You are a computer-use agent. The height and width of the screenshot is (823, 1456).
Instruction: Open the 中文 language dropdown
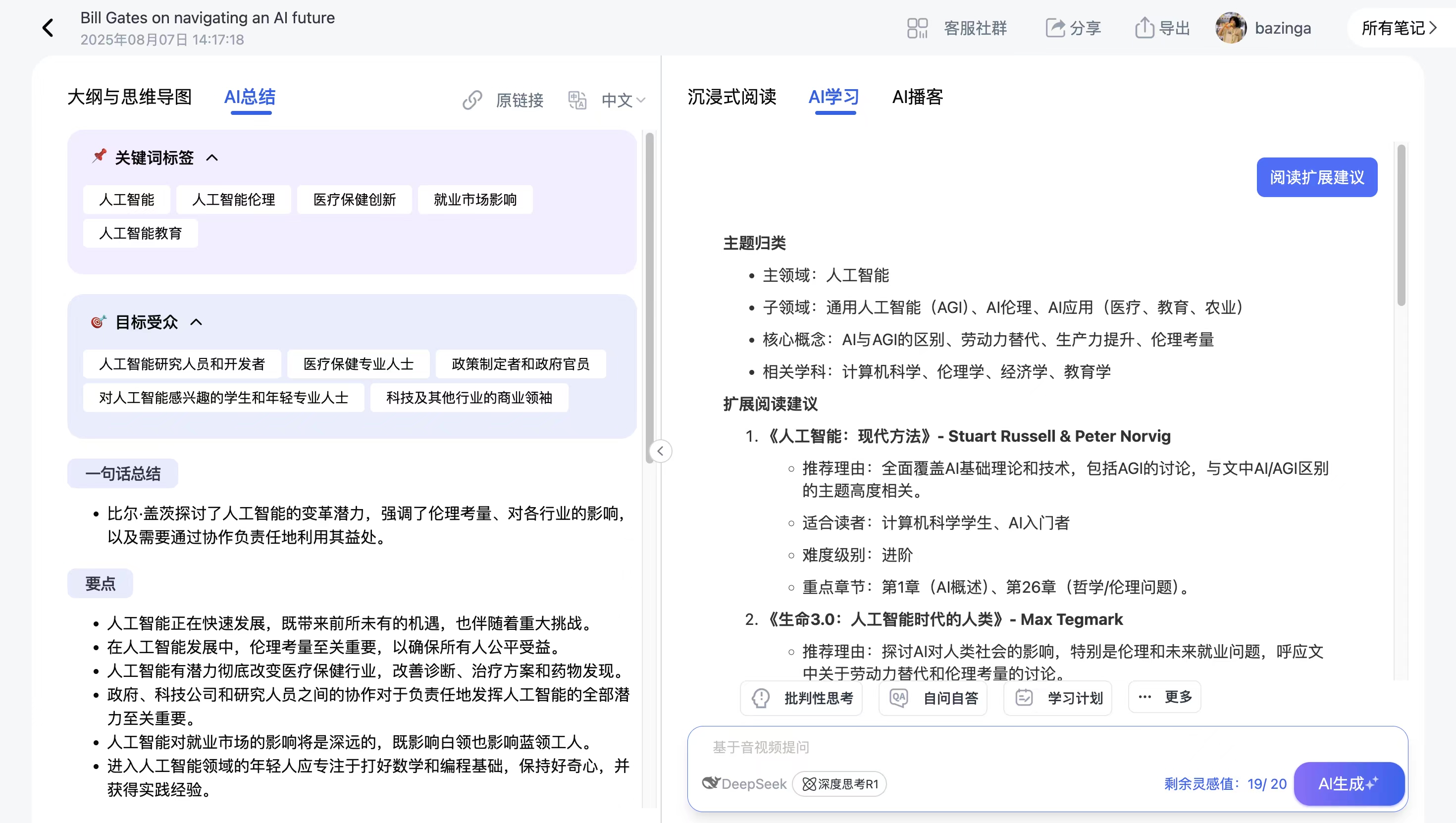[x=623, y=100]
